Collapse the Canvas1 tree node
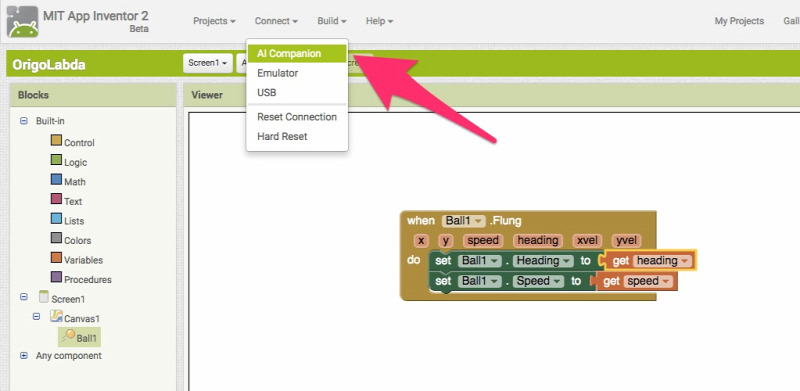 pyautogui.click(x=36, y=316)
